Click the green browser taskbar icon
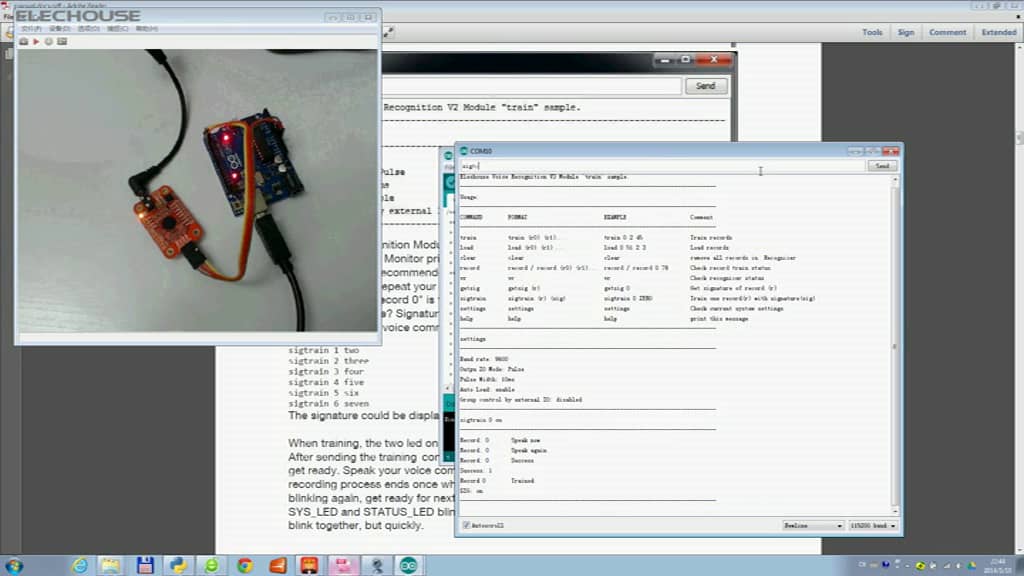Viewport: 1024px width, 576px height. point(211,566)
